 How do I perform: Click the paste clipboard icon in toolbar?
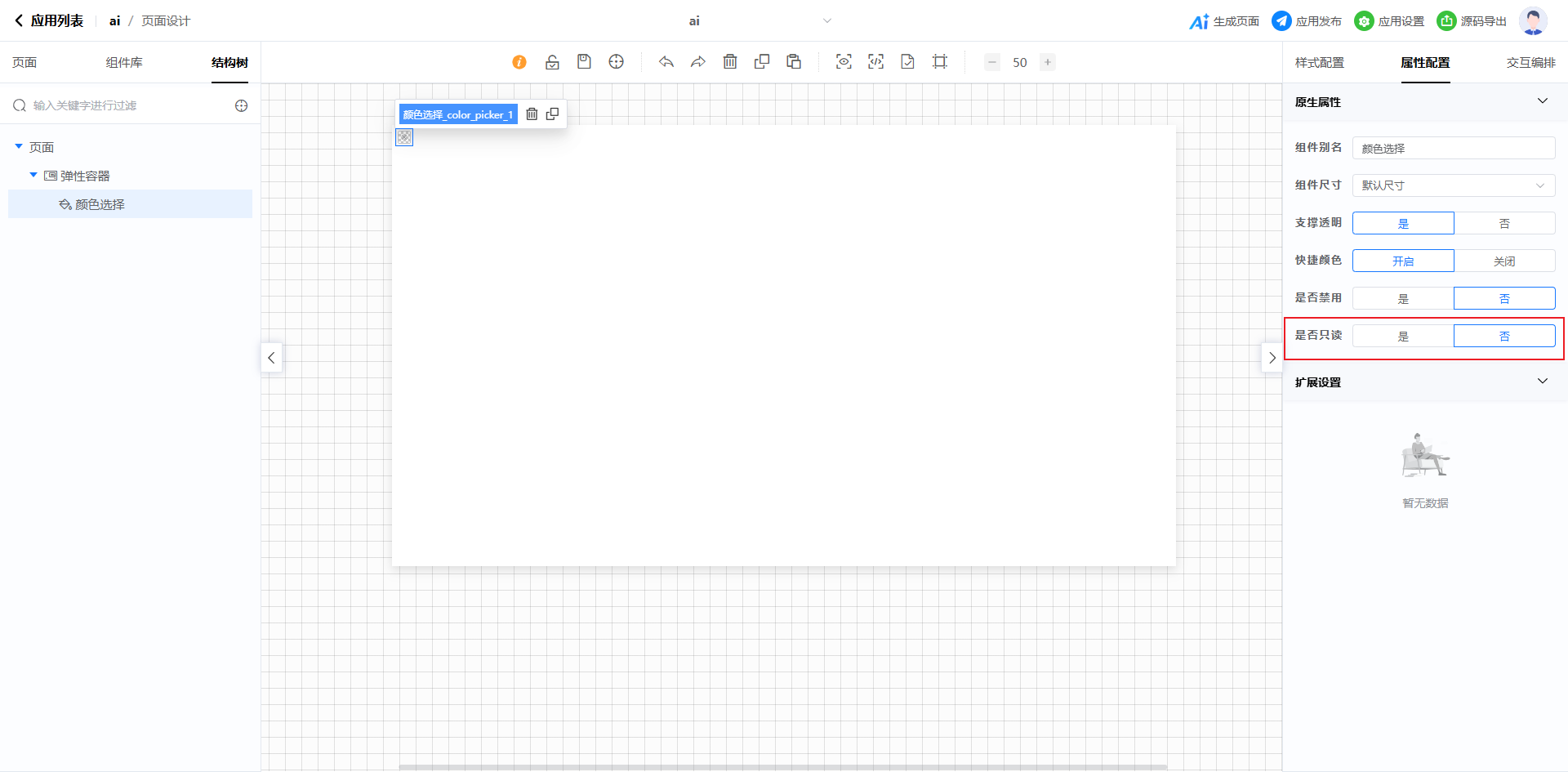click(x=794, y=62)
